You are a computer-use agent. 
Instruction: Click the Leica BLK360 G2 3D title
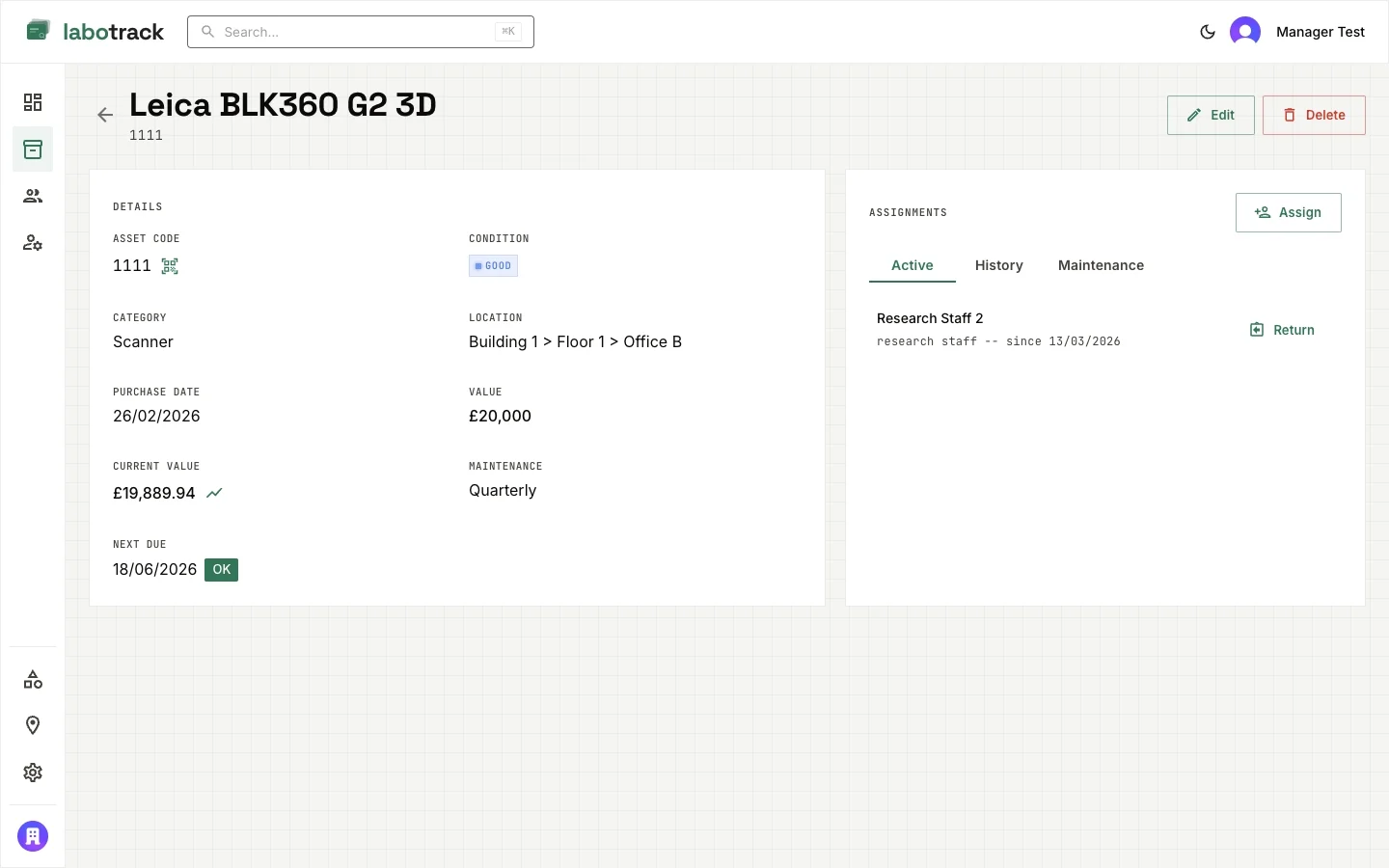coord(283,104)
